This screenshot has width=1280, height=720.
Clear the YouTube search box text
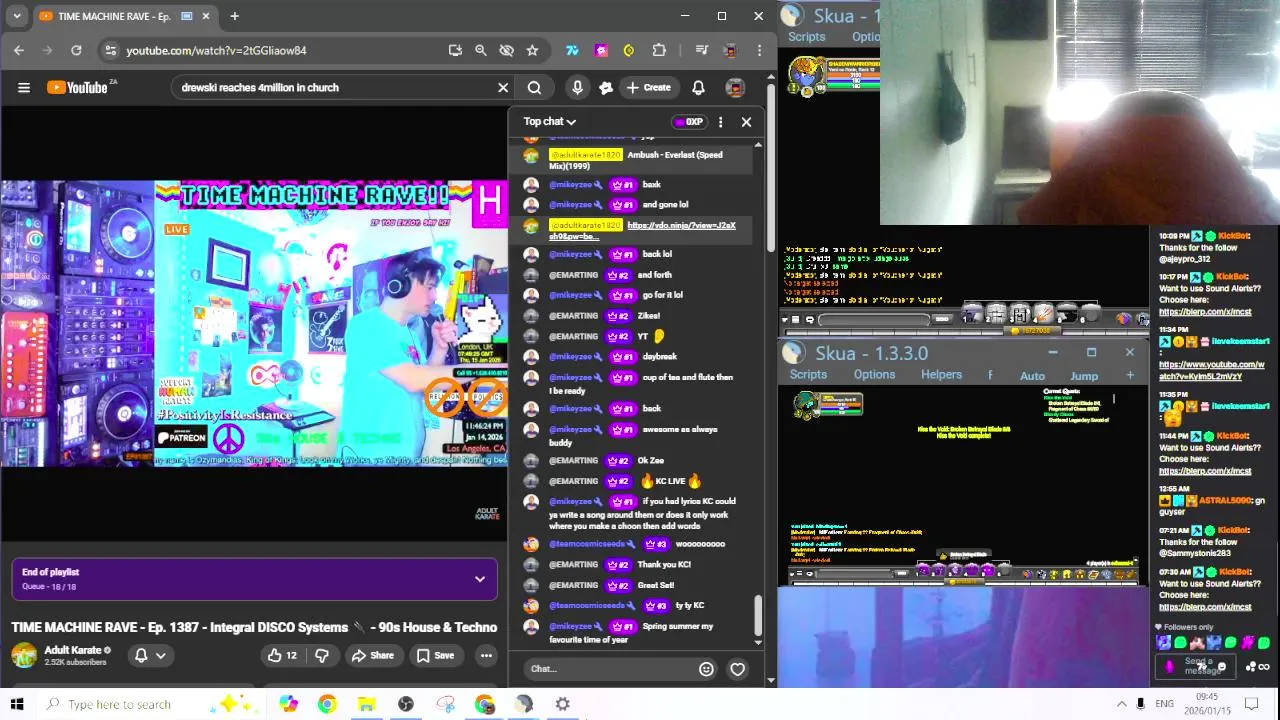point(503,88)
